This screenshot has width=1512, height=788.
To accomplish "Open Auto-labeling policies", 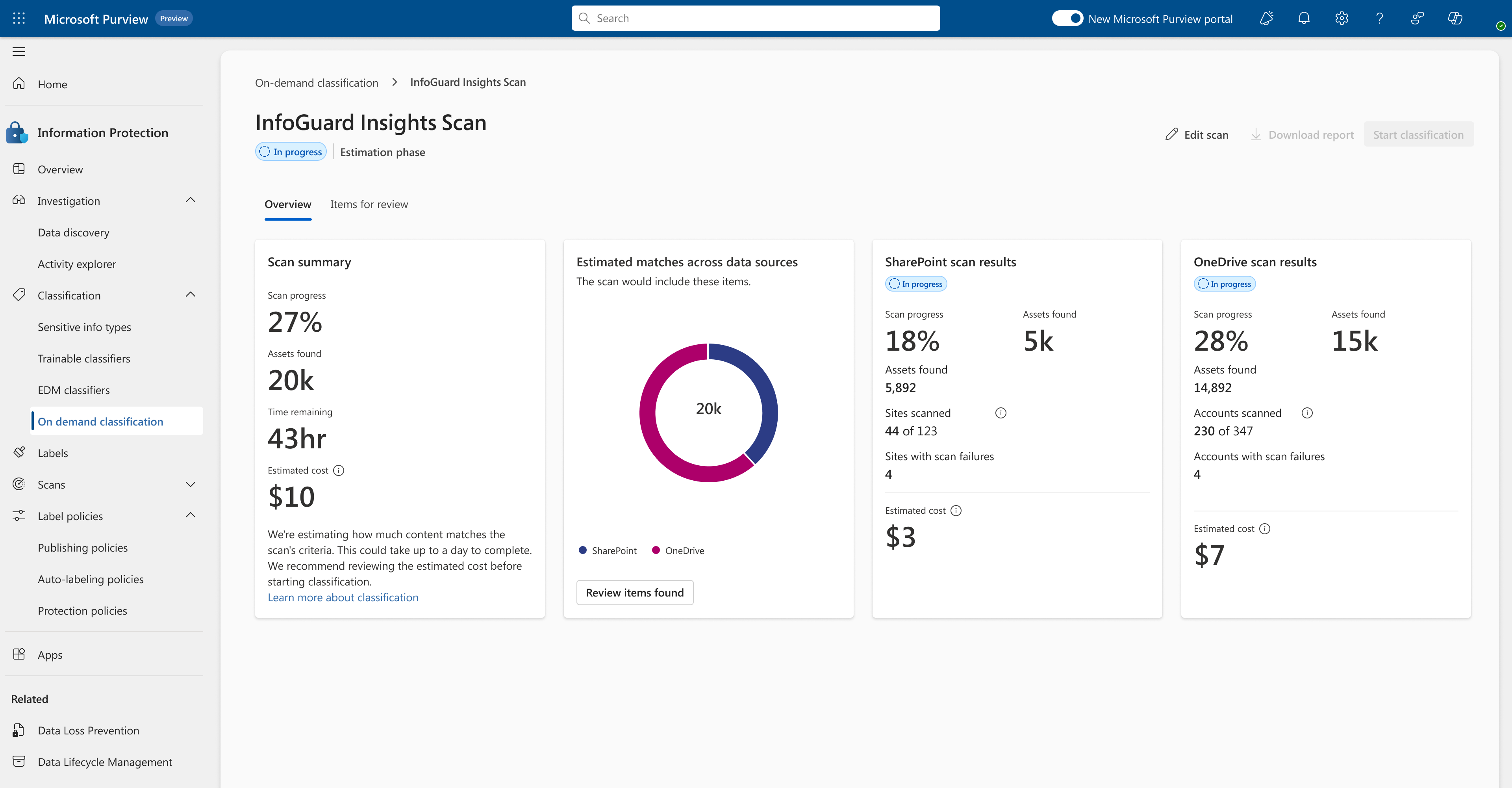I will (x=91, y=579).
